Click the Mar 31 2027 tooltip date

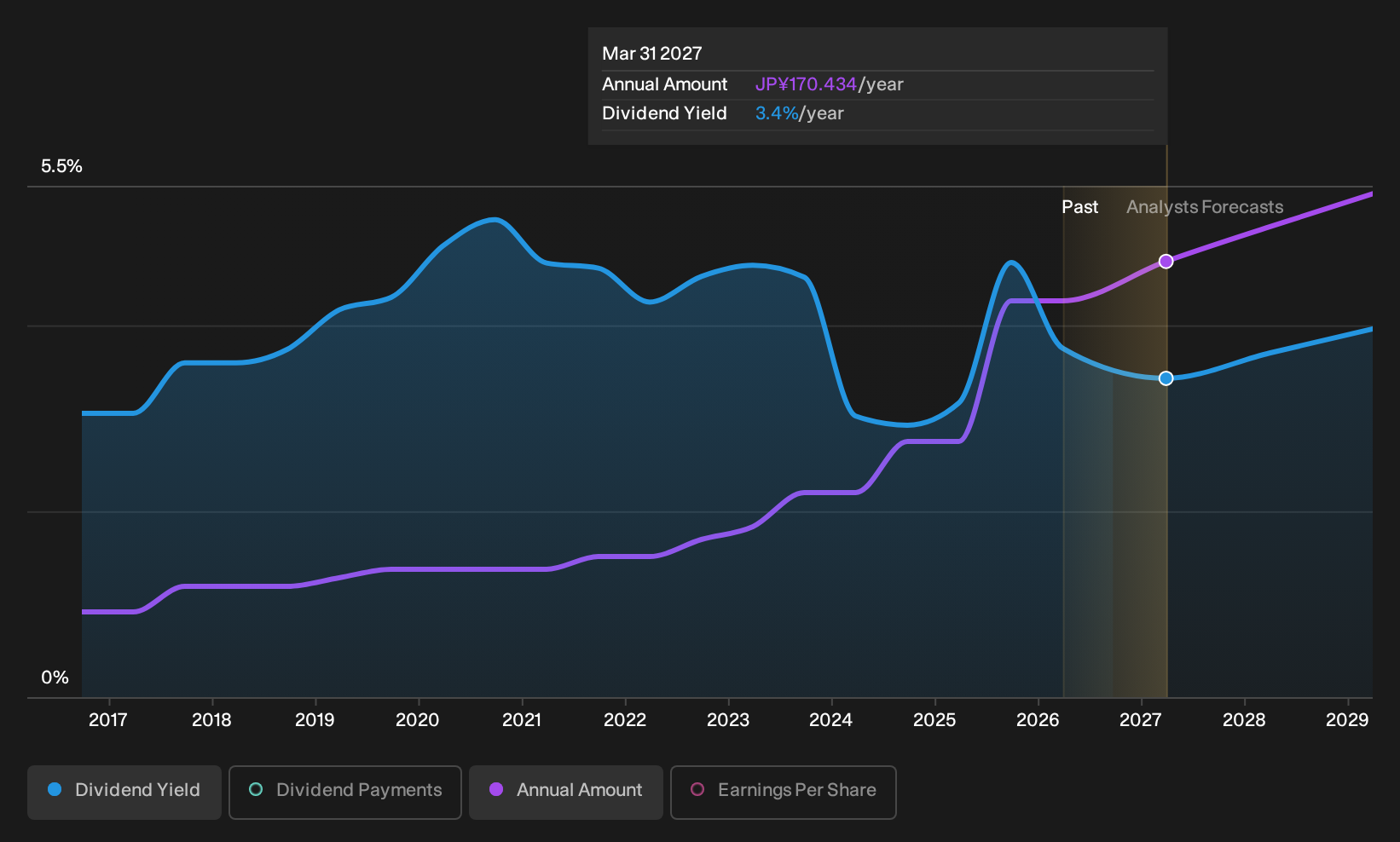coord(652,54)
